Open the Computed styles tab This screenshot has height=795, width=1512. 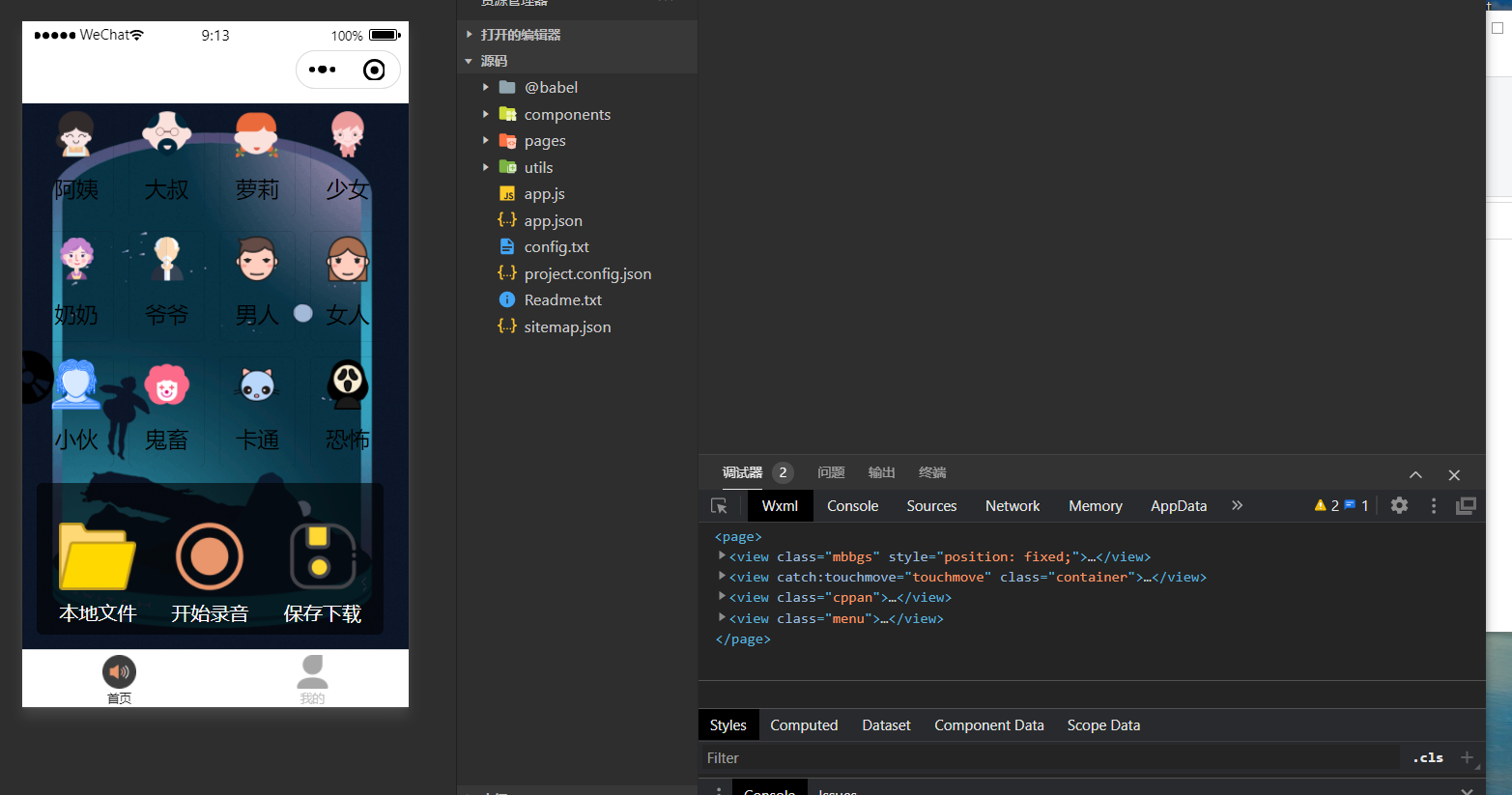pos(803,725)
